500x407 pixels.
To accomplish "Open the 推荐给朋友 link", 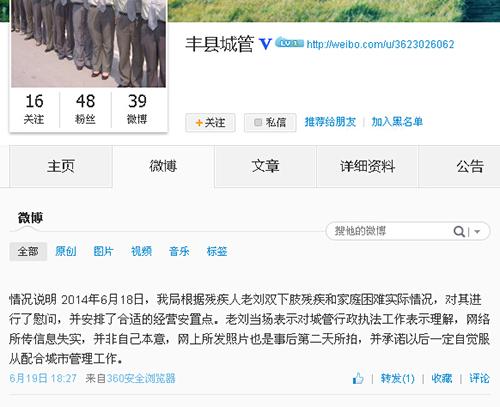I will pyautogui.click(x=330, y=122).
